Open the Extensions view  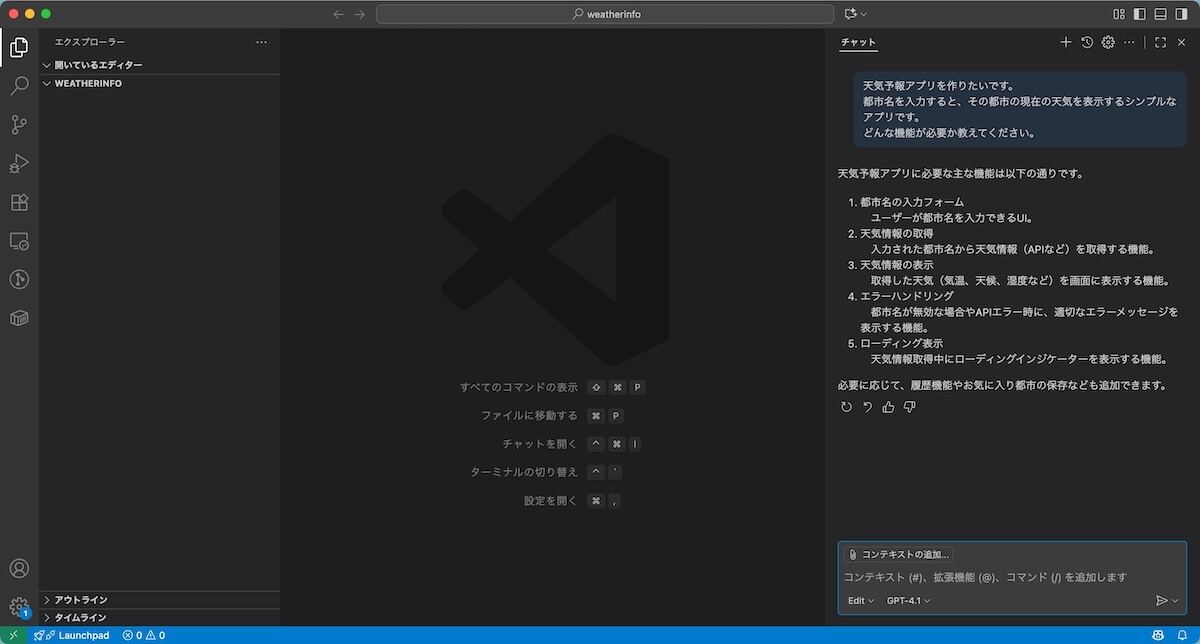(x=19, y=202)
